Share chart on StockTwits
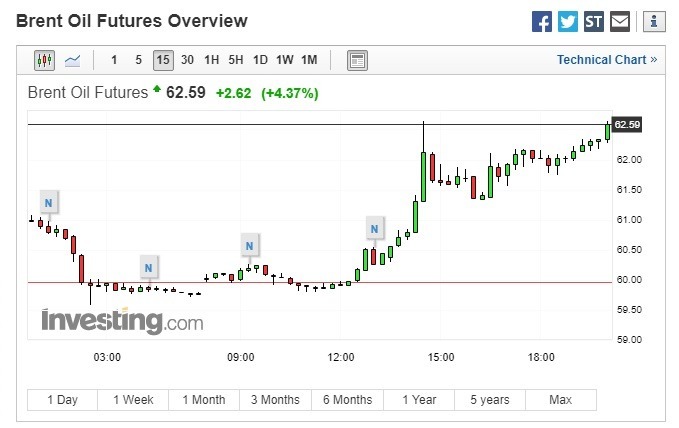Screen dimensions: 679x428 [x=594, y=21]
